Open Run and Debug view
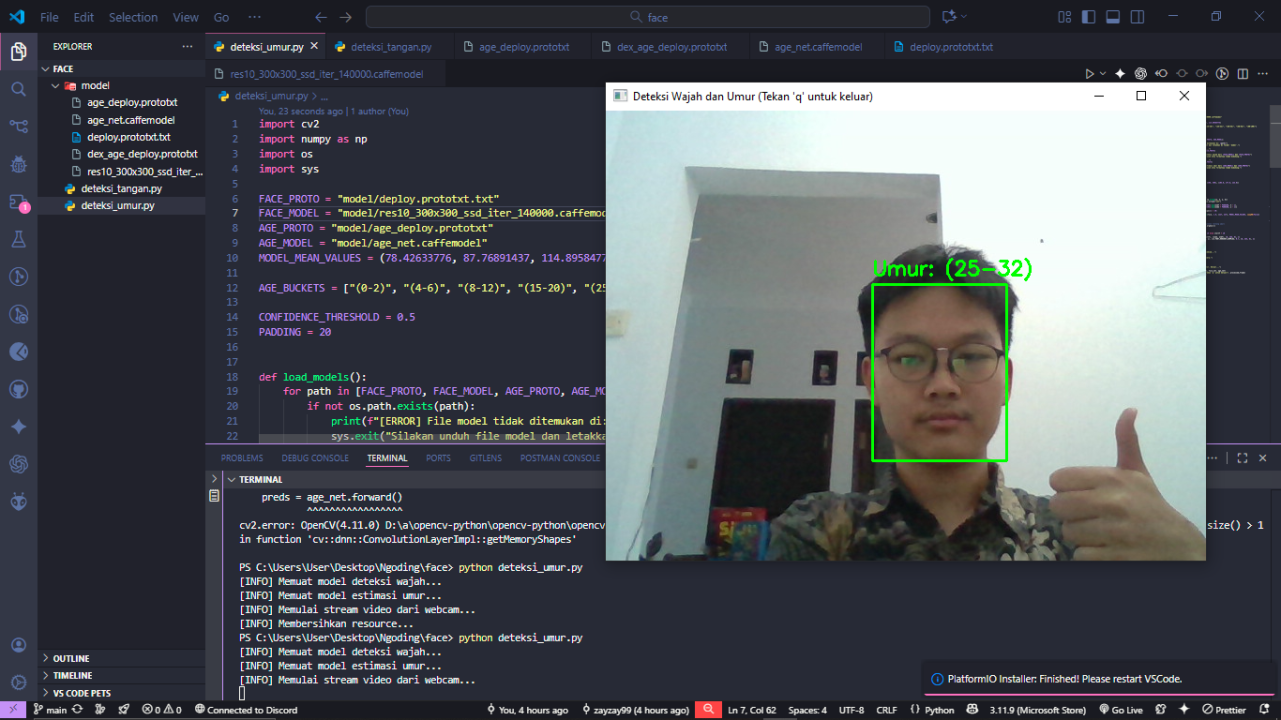The height and width of the screenshot is (720, 1281). (18, 164)
